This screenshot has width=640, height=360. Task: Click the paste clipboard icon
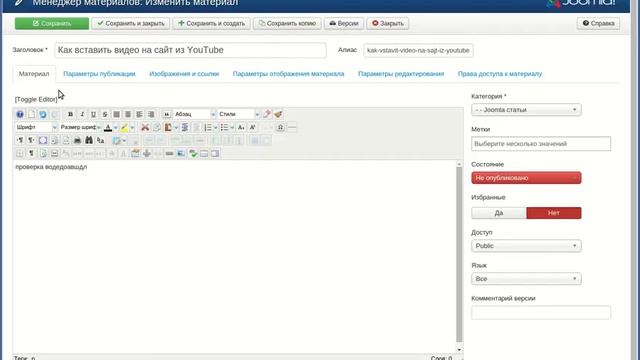(168, 127)
